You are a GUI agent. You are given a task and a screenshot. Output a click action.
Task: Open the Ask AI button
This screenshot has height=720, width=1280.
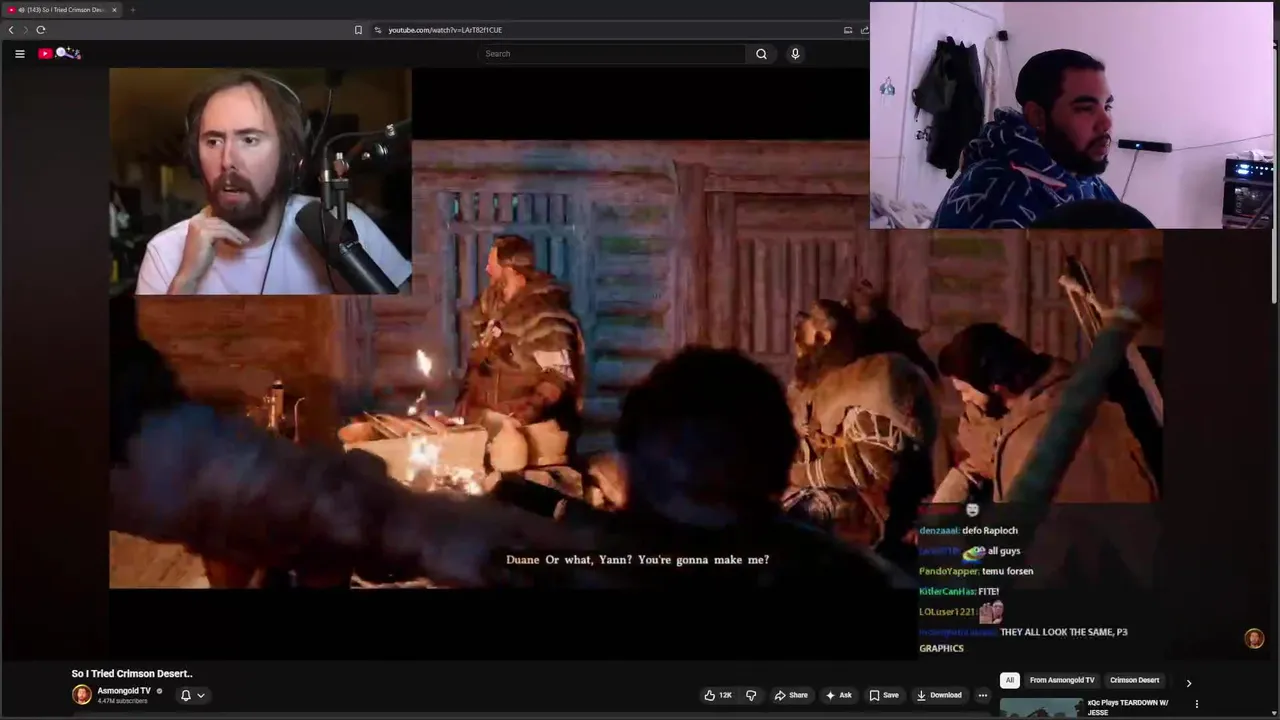(x=838, y=695)
